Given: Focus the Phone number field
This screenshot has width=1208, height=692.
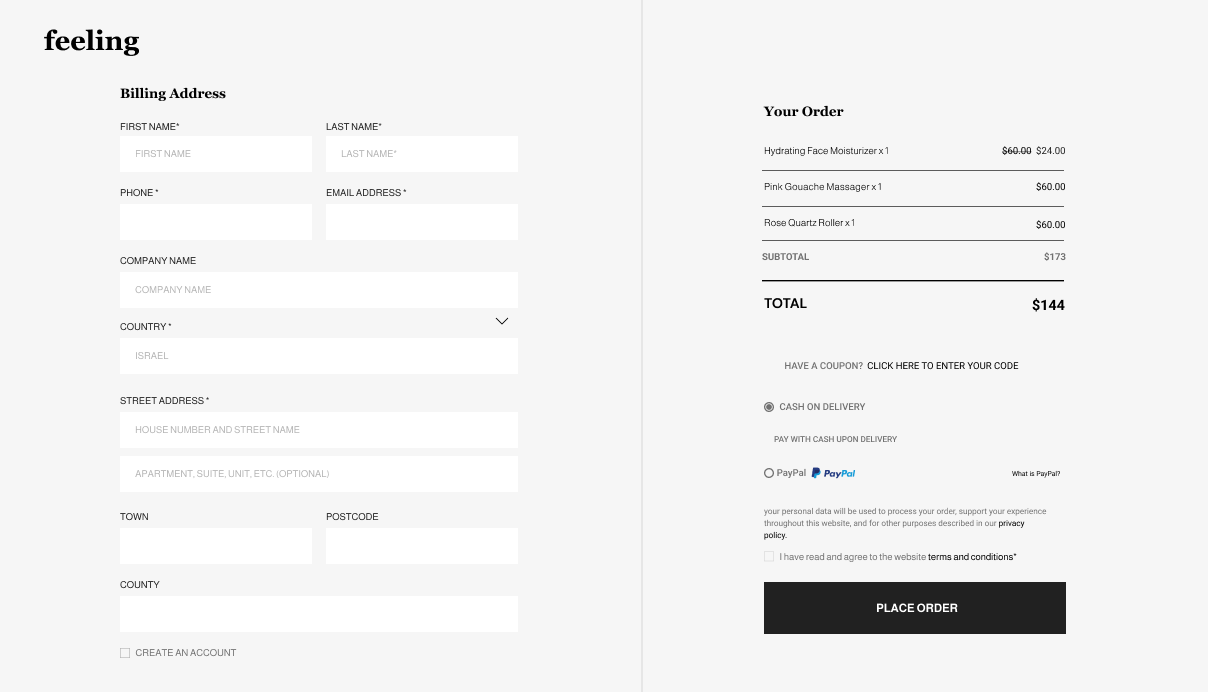Looking at the screenshot, I should pos(216,222).
